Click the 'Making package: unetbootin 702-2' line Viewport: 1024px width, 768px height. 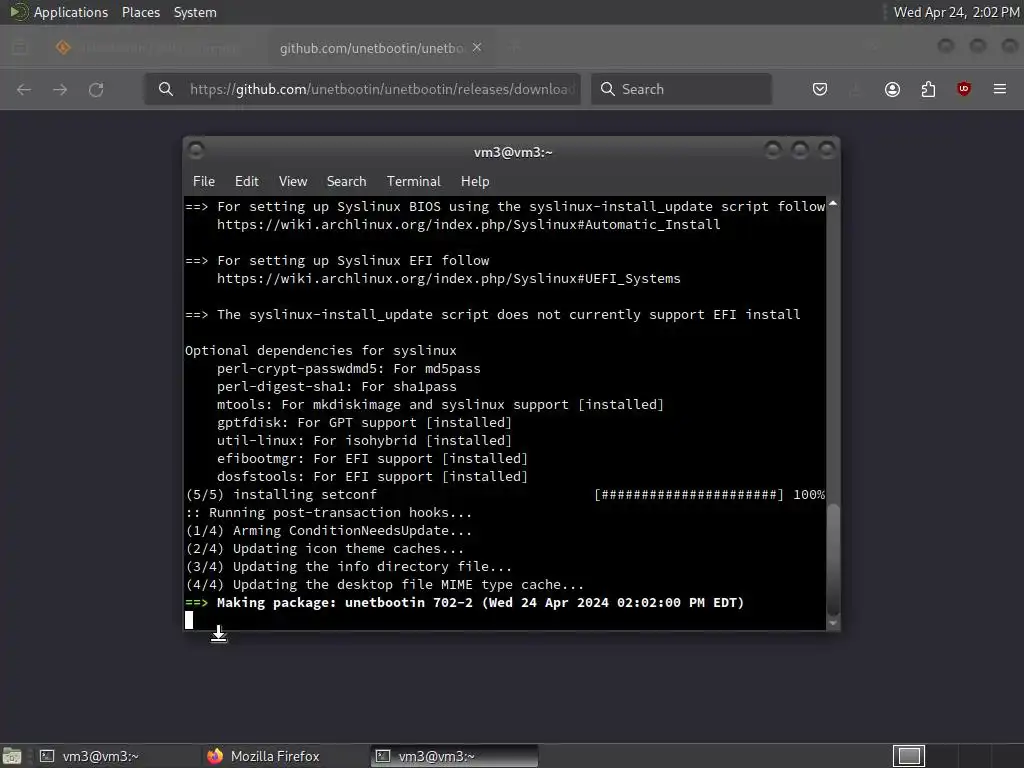coord(464,603)
